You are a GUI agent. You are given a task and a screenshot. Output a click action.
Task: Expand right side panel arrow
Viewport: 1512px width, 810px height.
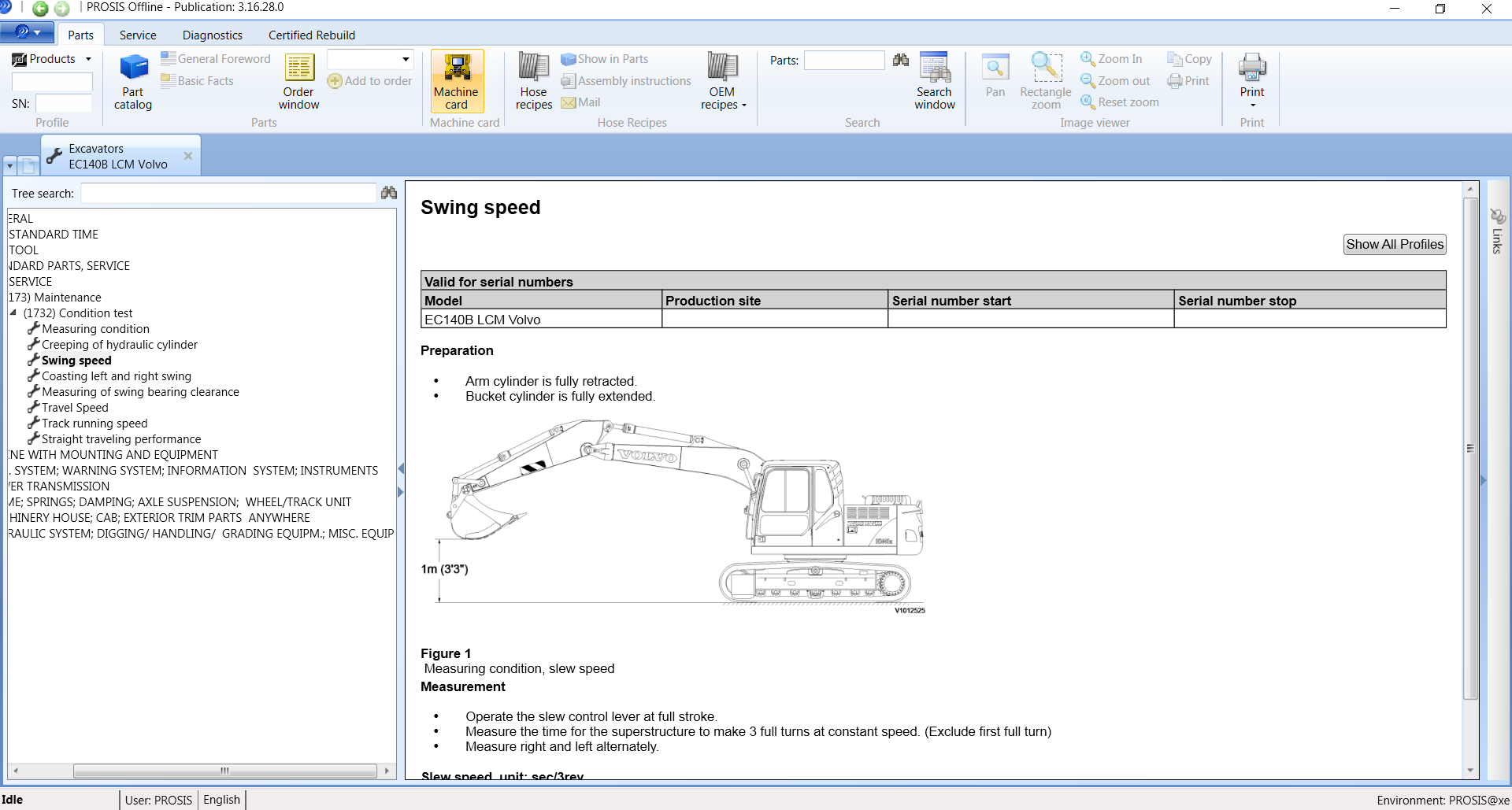click(x=1484, y=480)
